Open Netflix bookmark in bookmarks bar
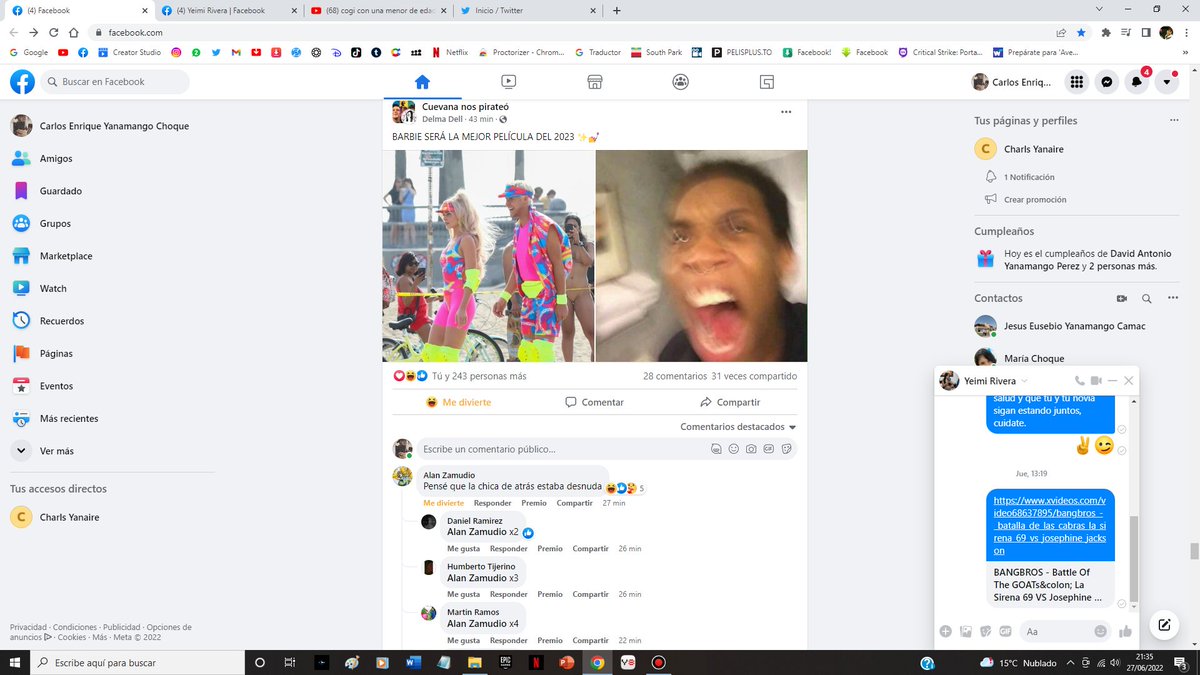 point(450,52)
